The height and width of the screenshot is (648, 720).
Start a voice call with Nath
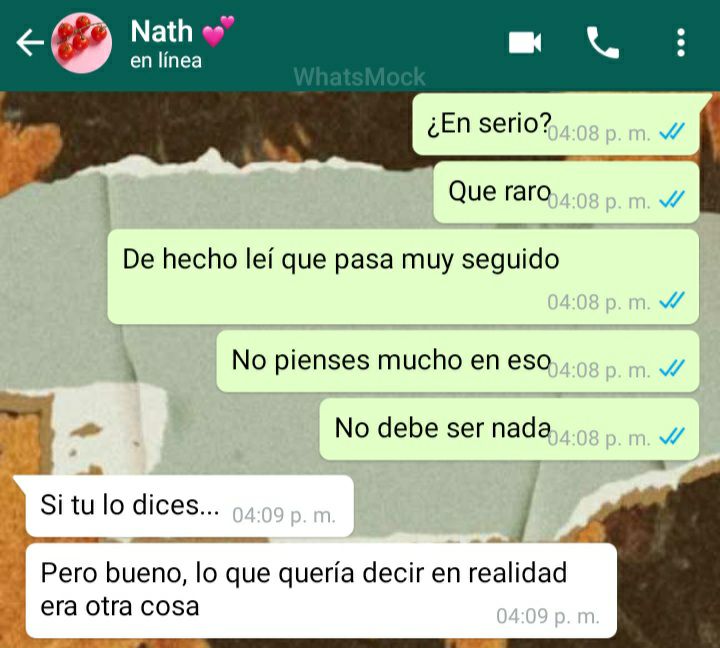point(603,43)
